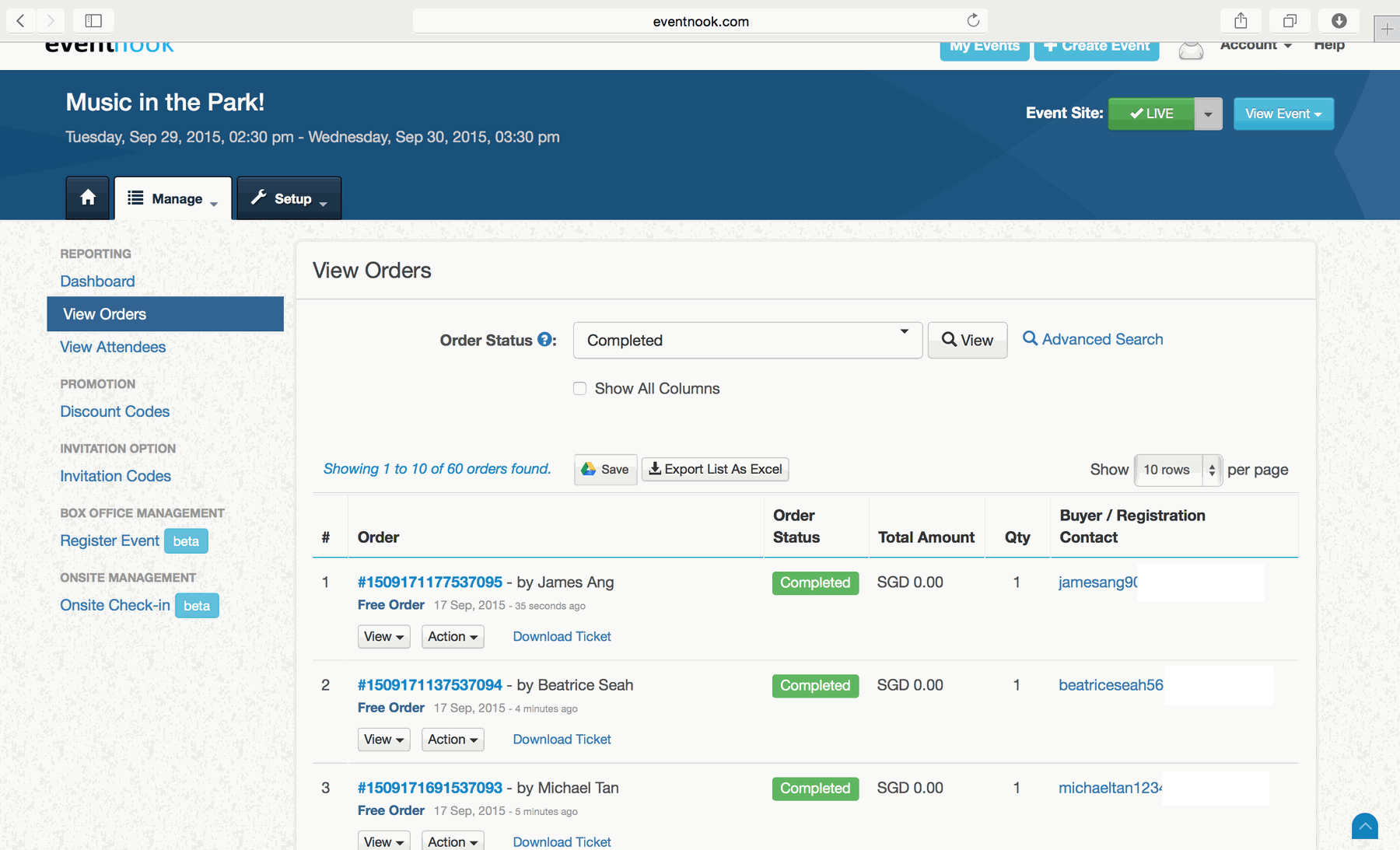Image resolution: width=1400 pixels, height=850 pixels.
Task: Click the View search button
Action: pos(968,340)
